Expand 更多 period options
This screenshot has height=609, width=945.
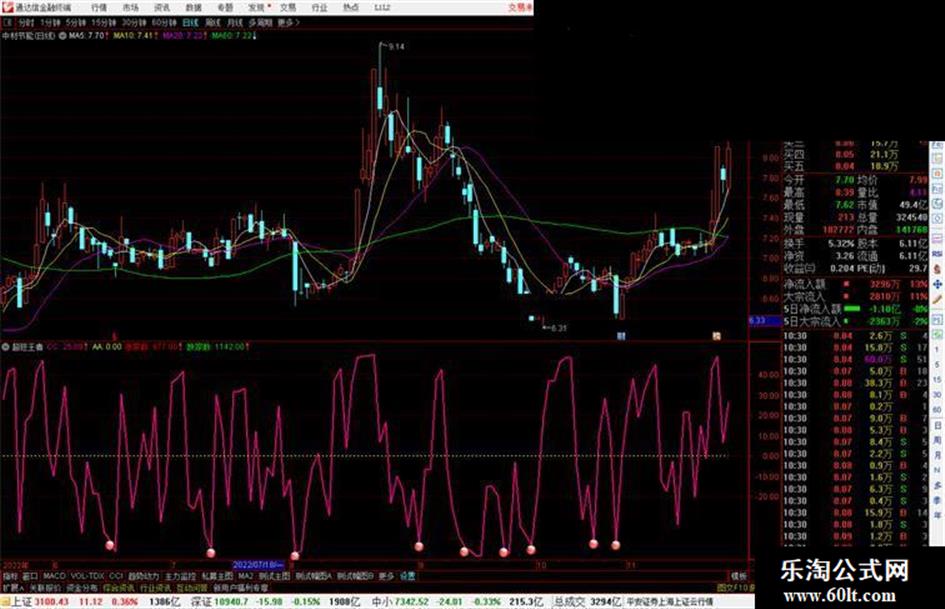pos(289,22)
